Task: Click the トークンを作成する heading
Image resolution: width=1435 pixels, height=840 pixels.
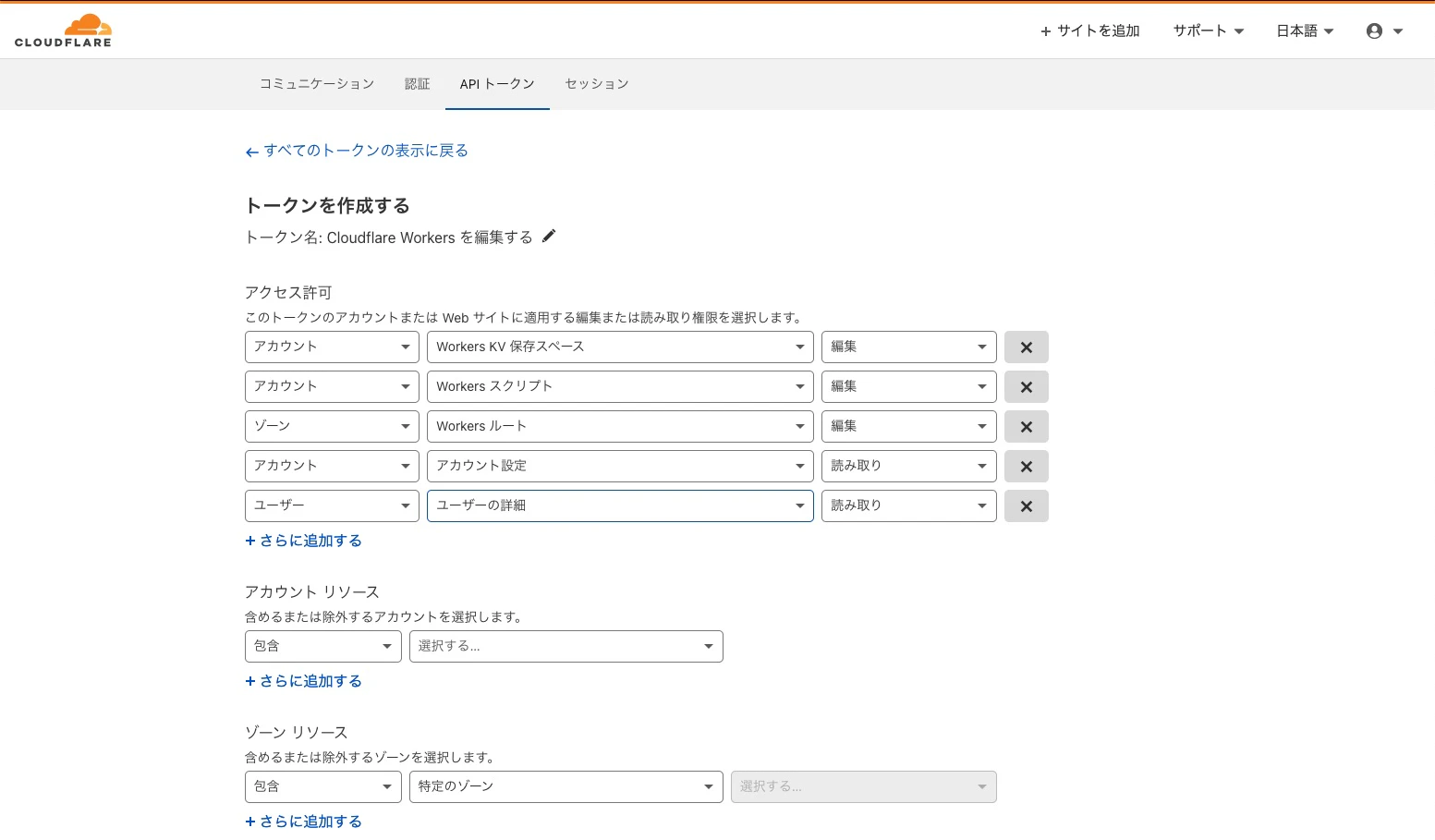Action: [327, 205]
